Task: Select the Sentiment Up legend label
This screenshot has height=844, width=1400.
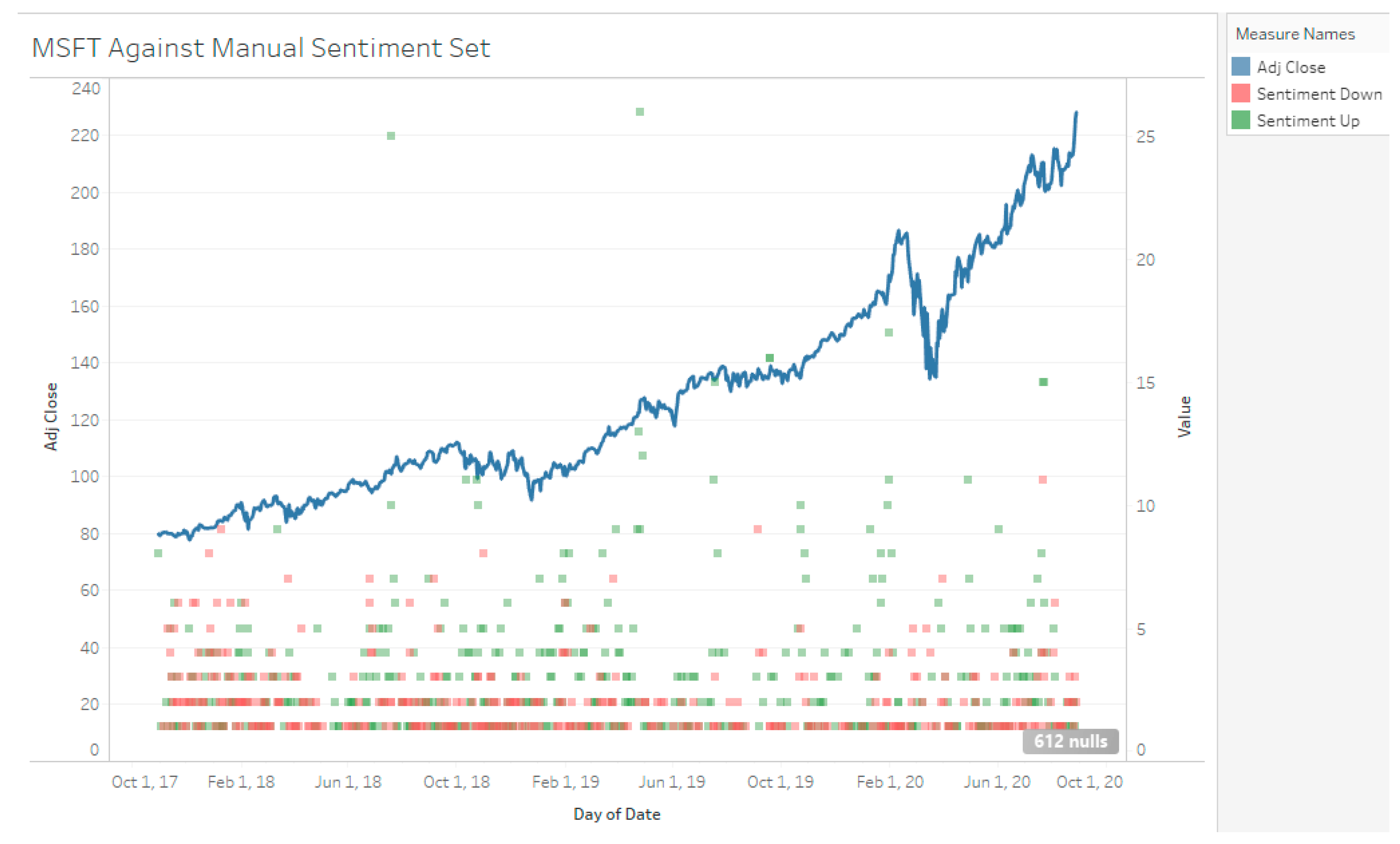Action: click(x=1307, y=120)
